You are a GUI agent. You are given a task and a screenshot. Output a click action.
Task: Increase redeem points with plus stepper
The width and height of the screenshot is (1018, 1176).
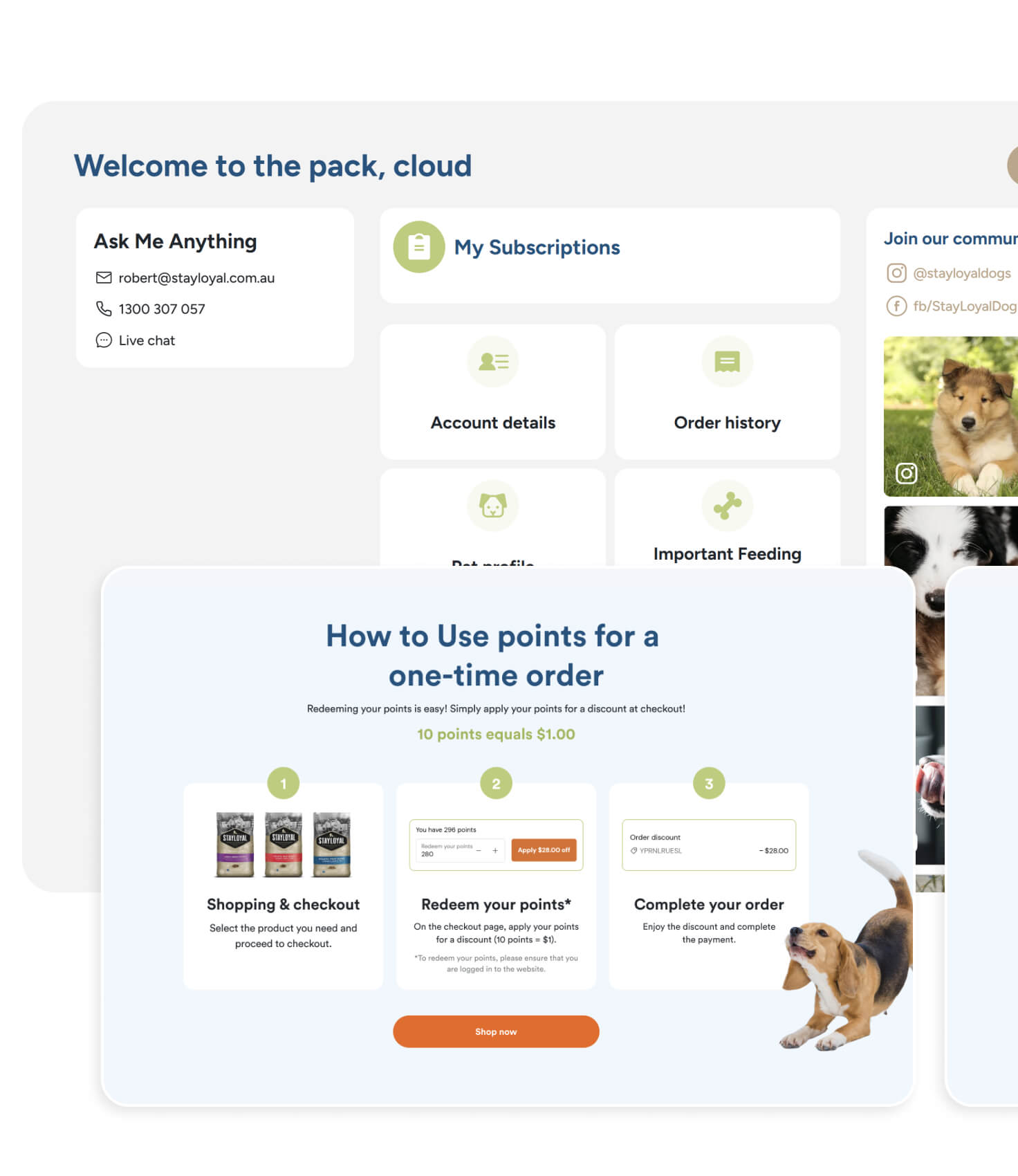click(x=495, y=850)
